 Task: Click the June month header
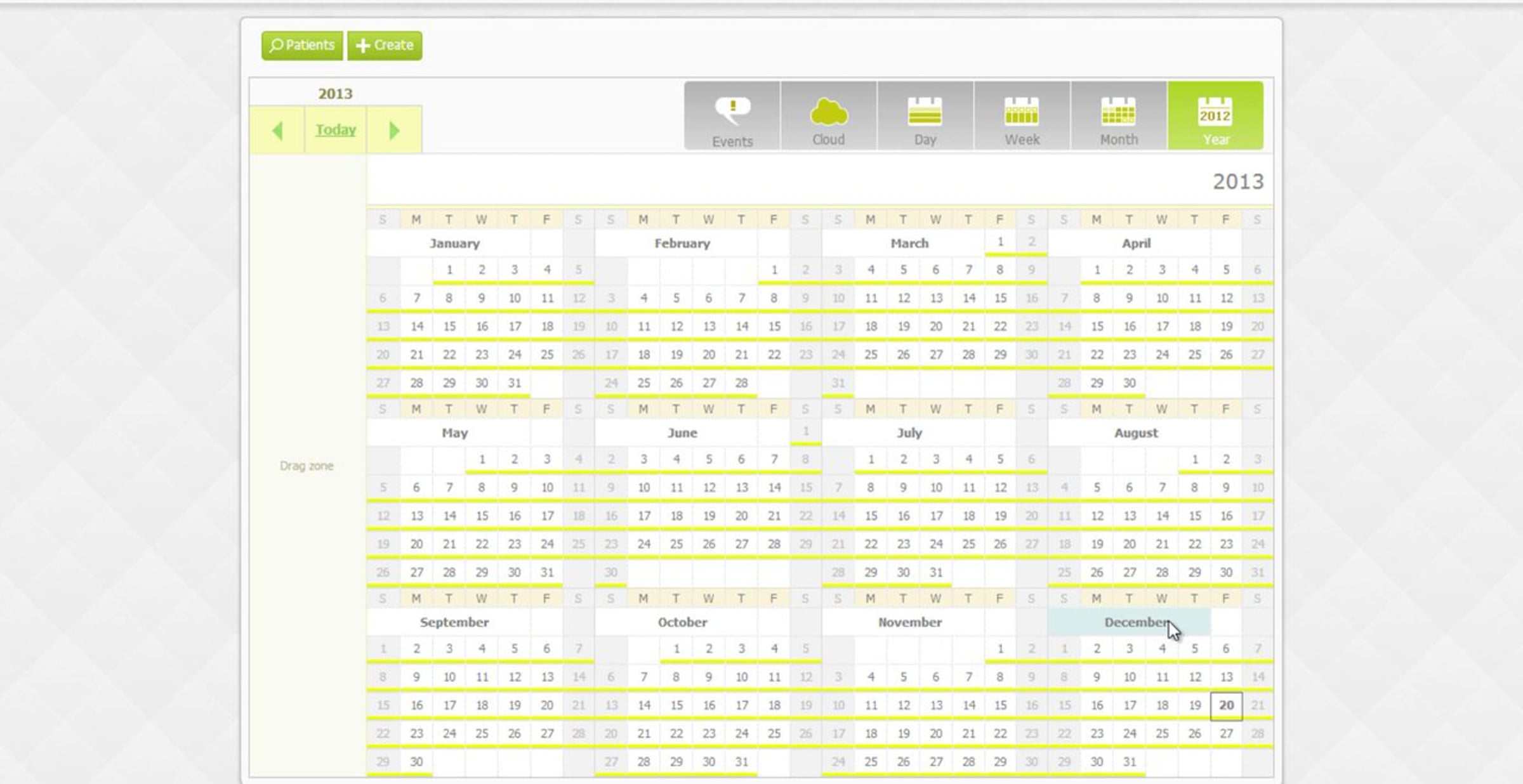point(682,433)
